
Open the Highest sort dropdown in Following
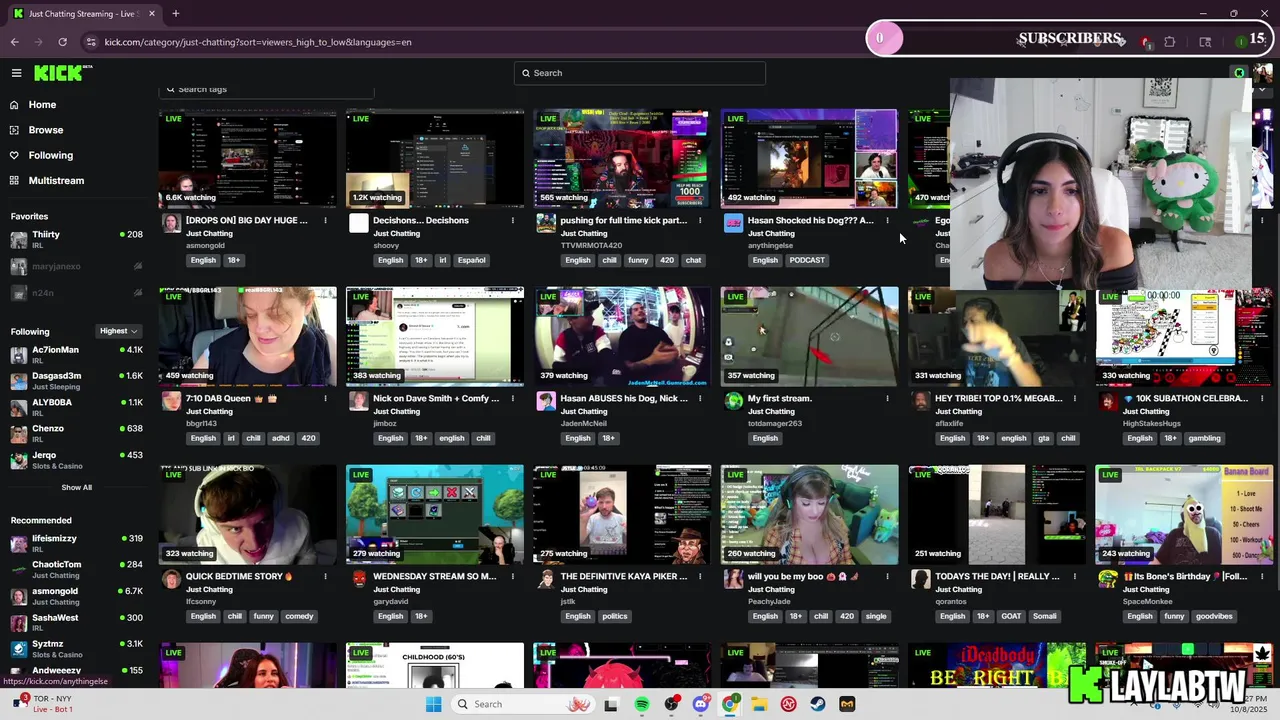coord(118,331)
